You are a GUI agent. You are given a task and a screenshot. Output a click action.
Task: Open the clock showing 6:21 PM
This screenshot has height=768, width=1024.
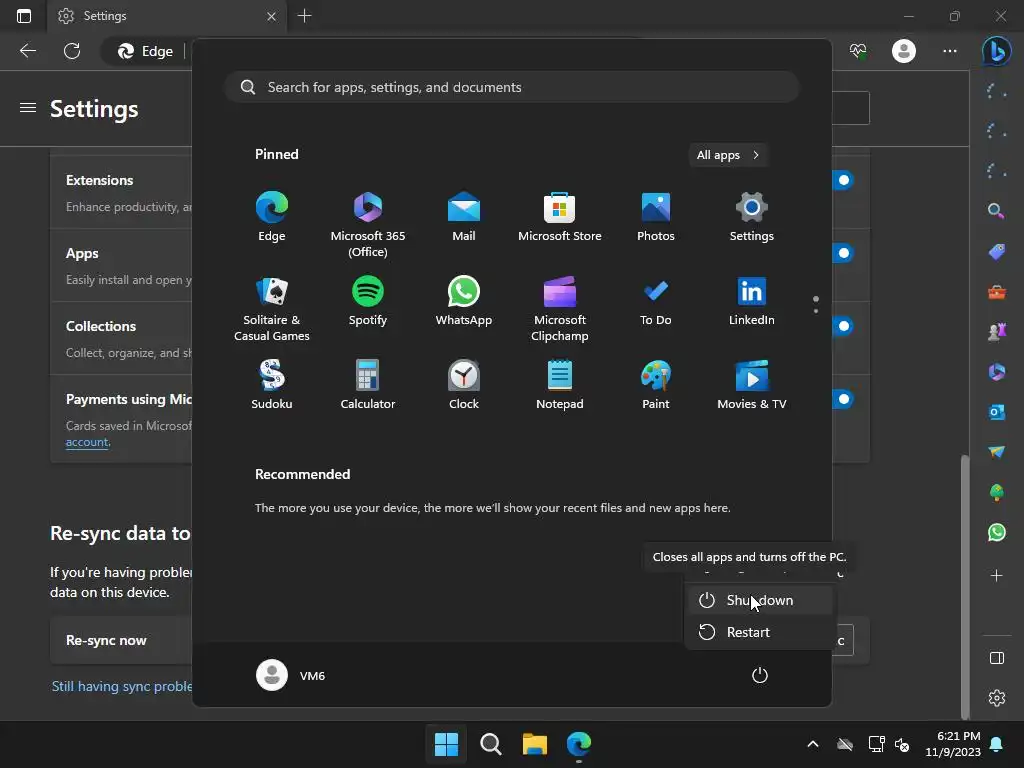[953, 744]
